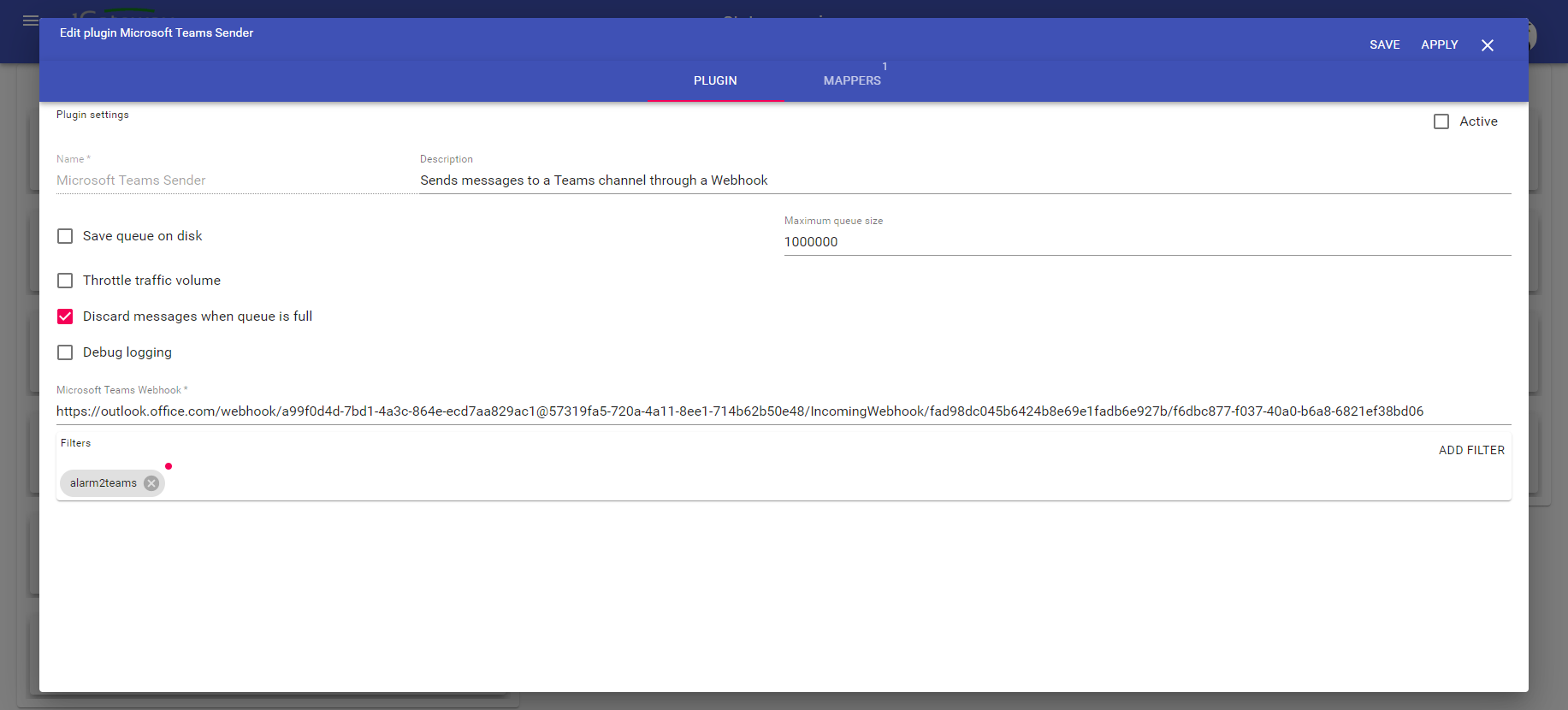
Task: Switch to the MAPPERS tab
Action: point(852,80)
